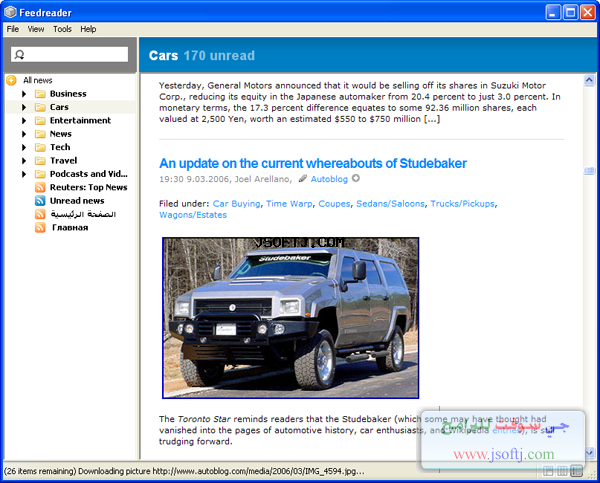600x483 pixels.
Task: Click the scroll down arrow of the article pane
Action: tap(589, 453)
